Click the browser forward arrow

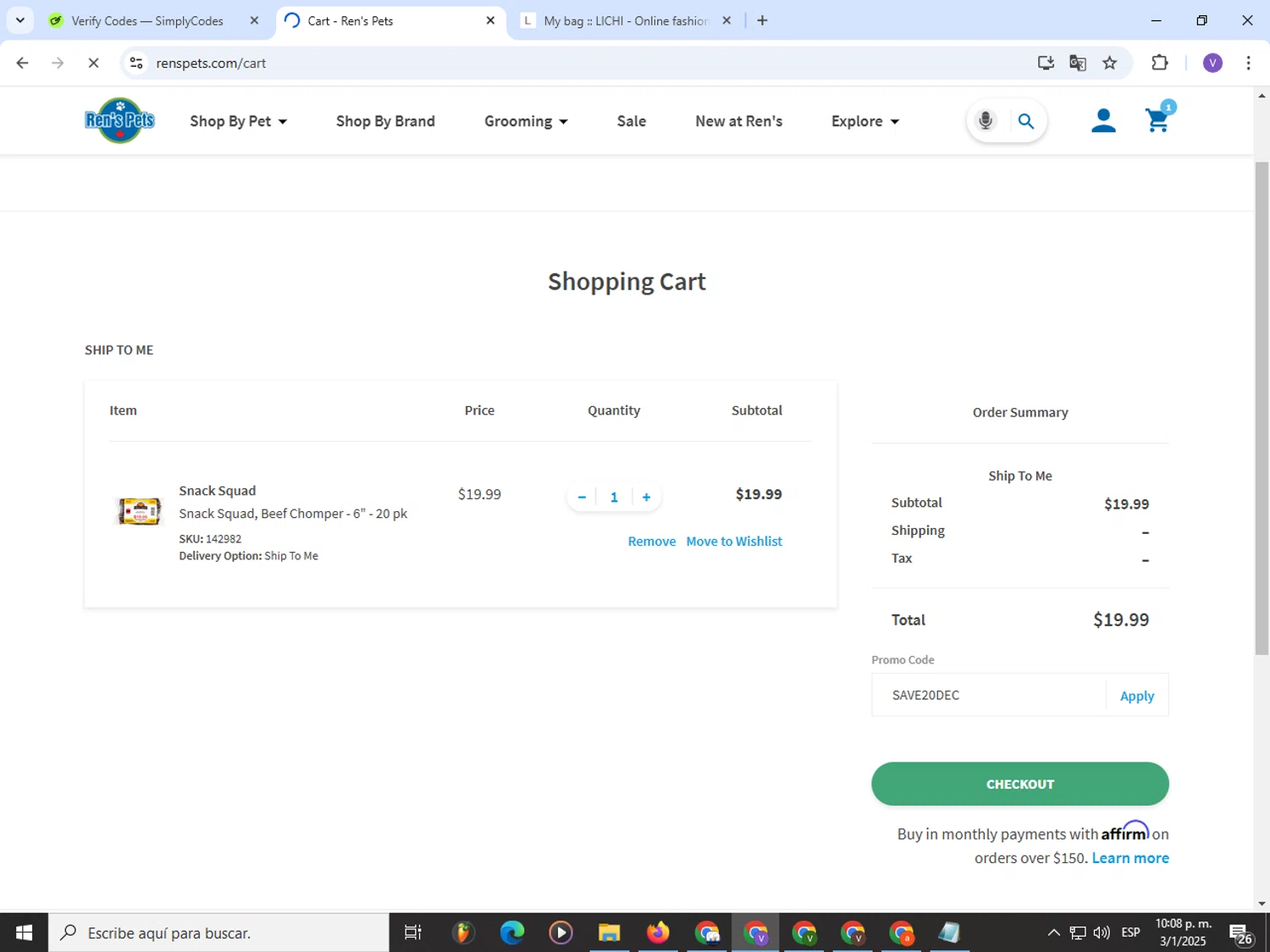coord(58,63)
